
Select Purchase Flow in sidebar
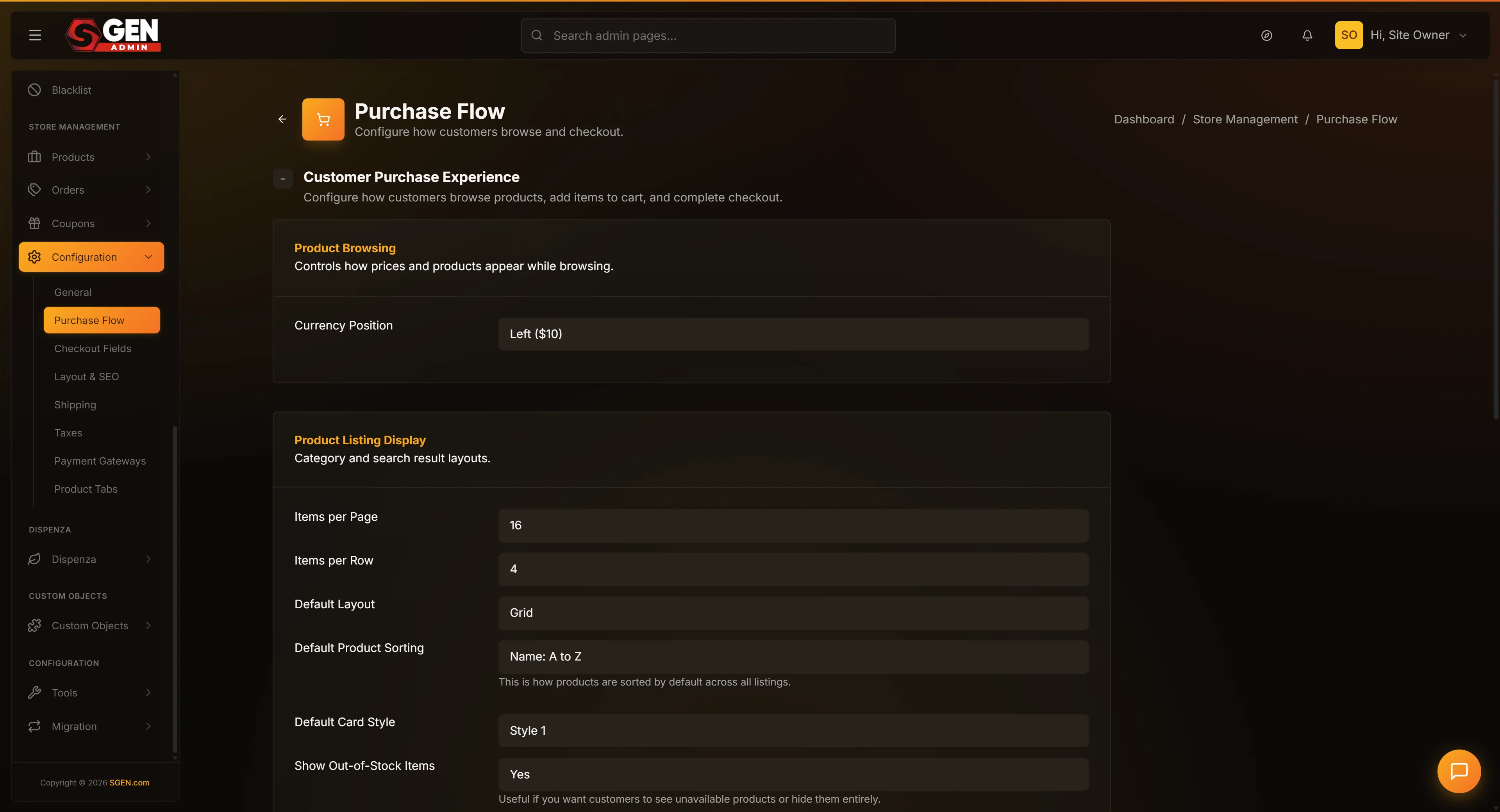tap(102, 320)
